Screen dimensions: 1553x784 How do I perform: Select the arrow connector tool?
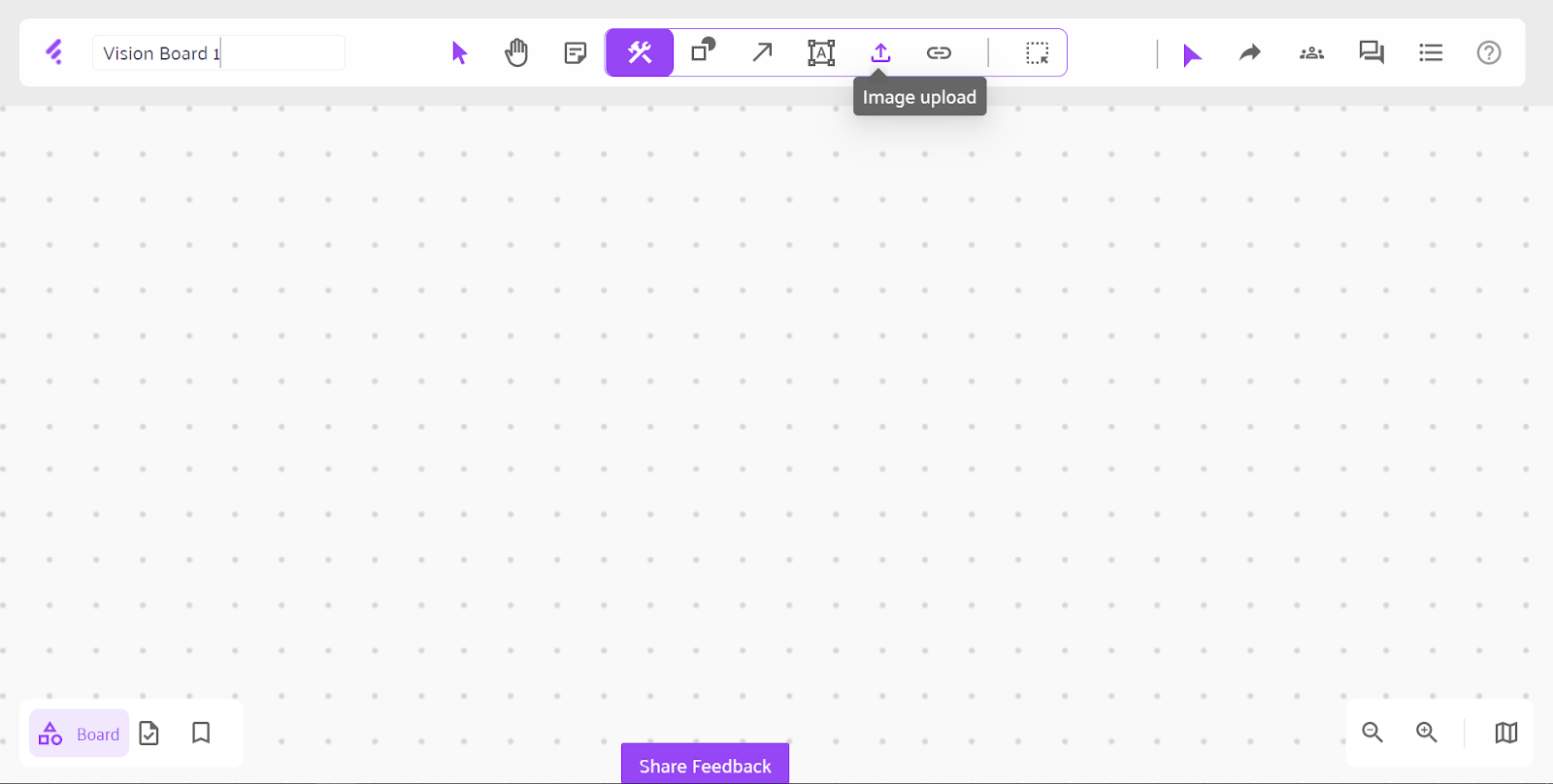(763, 51)
